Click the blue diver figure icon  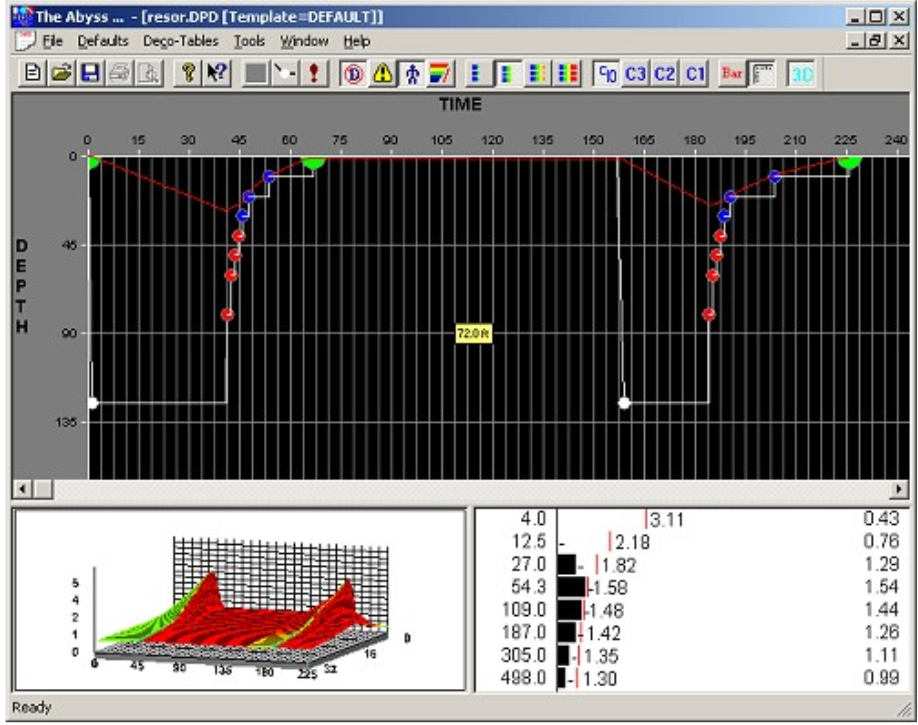click(x=411, y=75)
